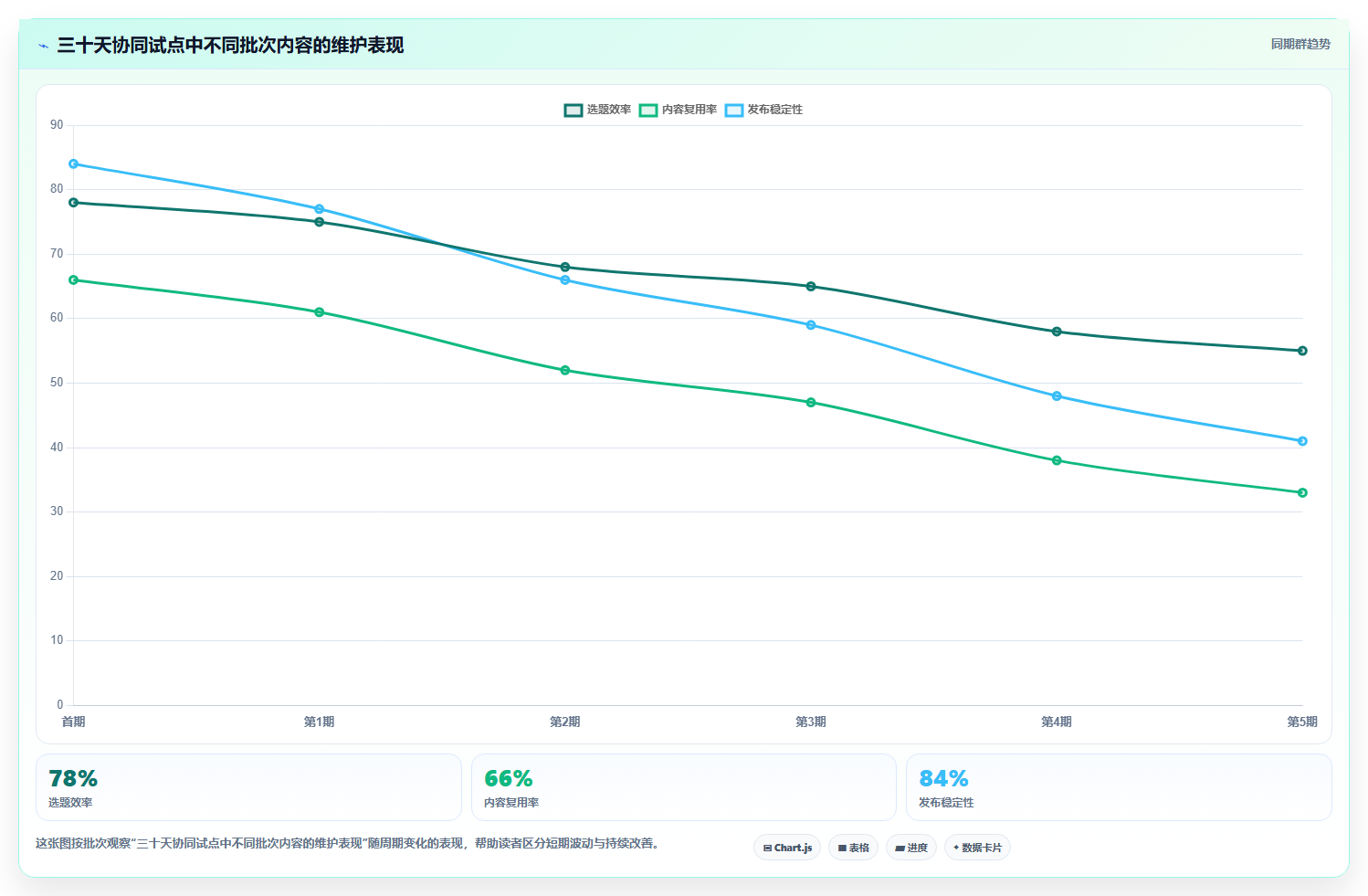
Task: Select the 84% 发布稳定性 card
Action: coord(1119,787)
